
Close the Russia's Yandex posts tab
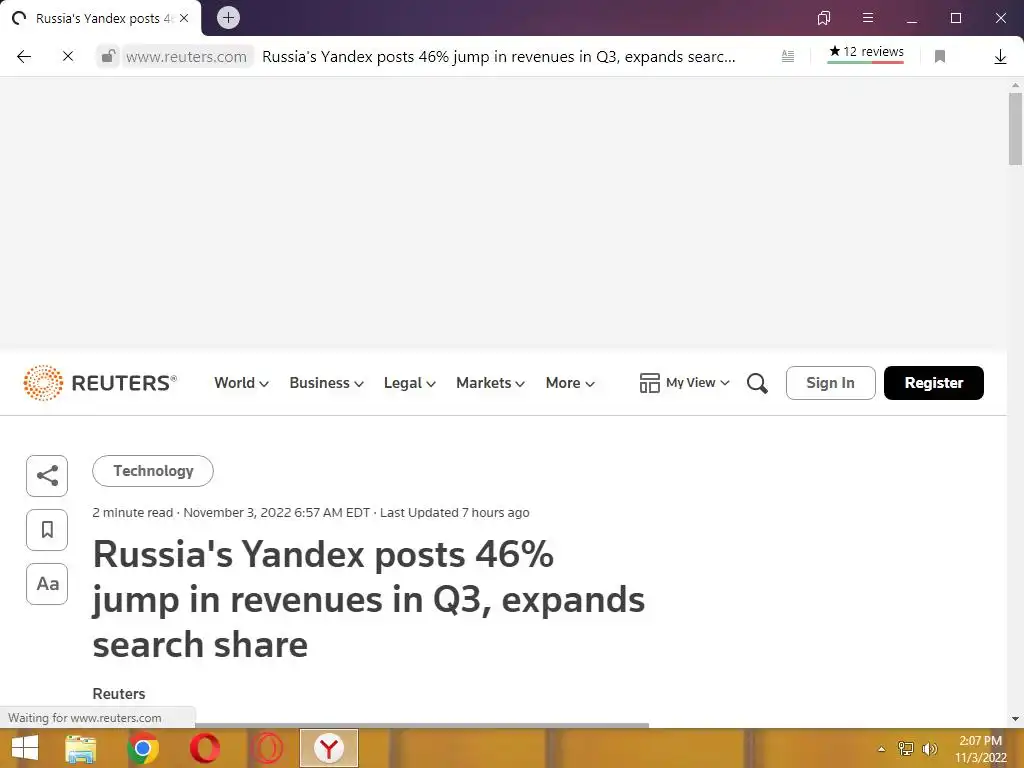pyautogui.click(x=184, y=18)
